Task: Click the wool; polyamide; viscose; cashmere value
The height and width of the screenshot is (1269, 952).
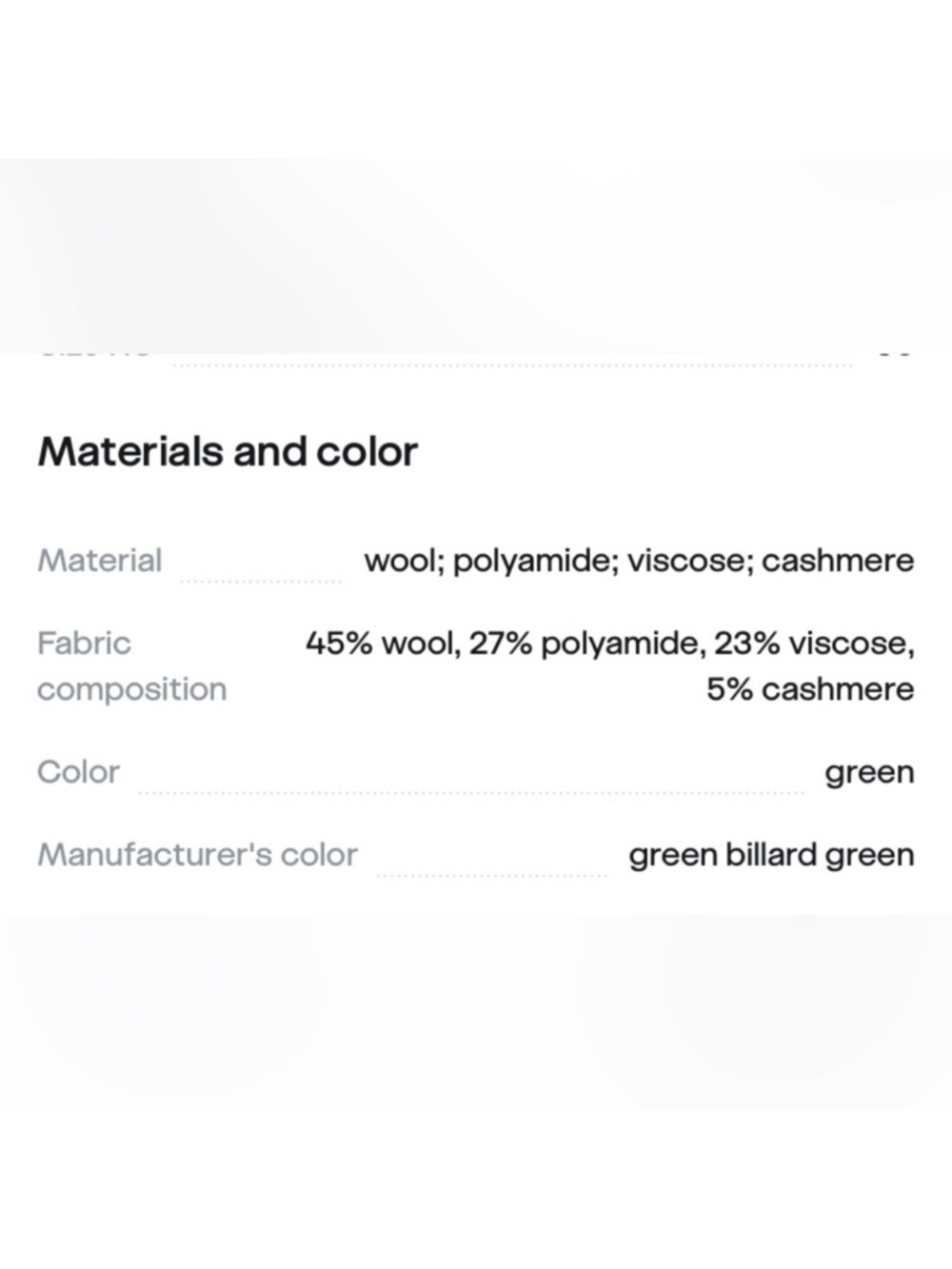Action: pyautogui.click(x=639, y=561)
